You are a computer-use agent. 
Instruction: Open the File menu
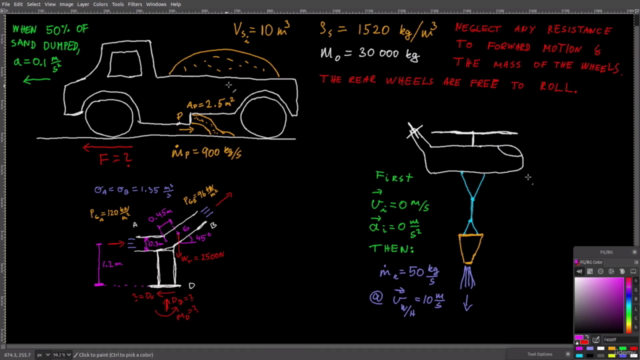pyautogui.click(x=6, y=4)
